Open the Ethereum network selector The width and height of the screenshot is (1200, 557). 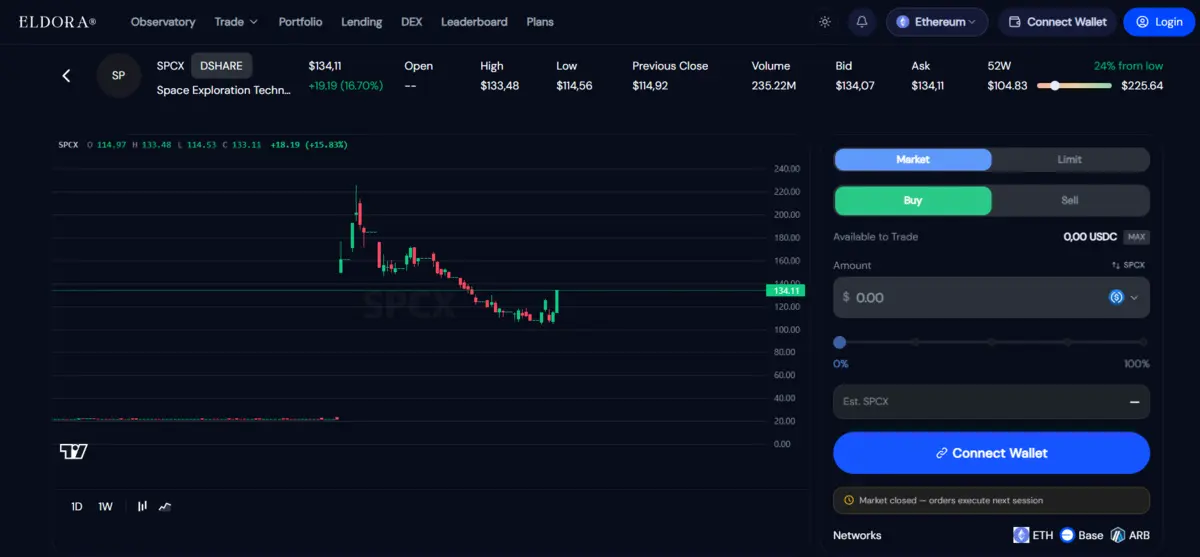click(x=937, y=22)
